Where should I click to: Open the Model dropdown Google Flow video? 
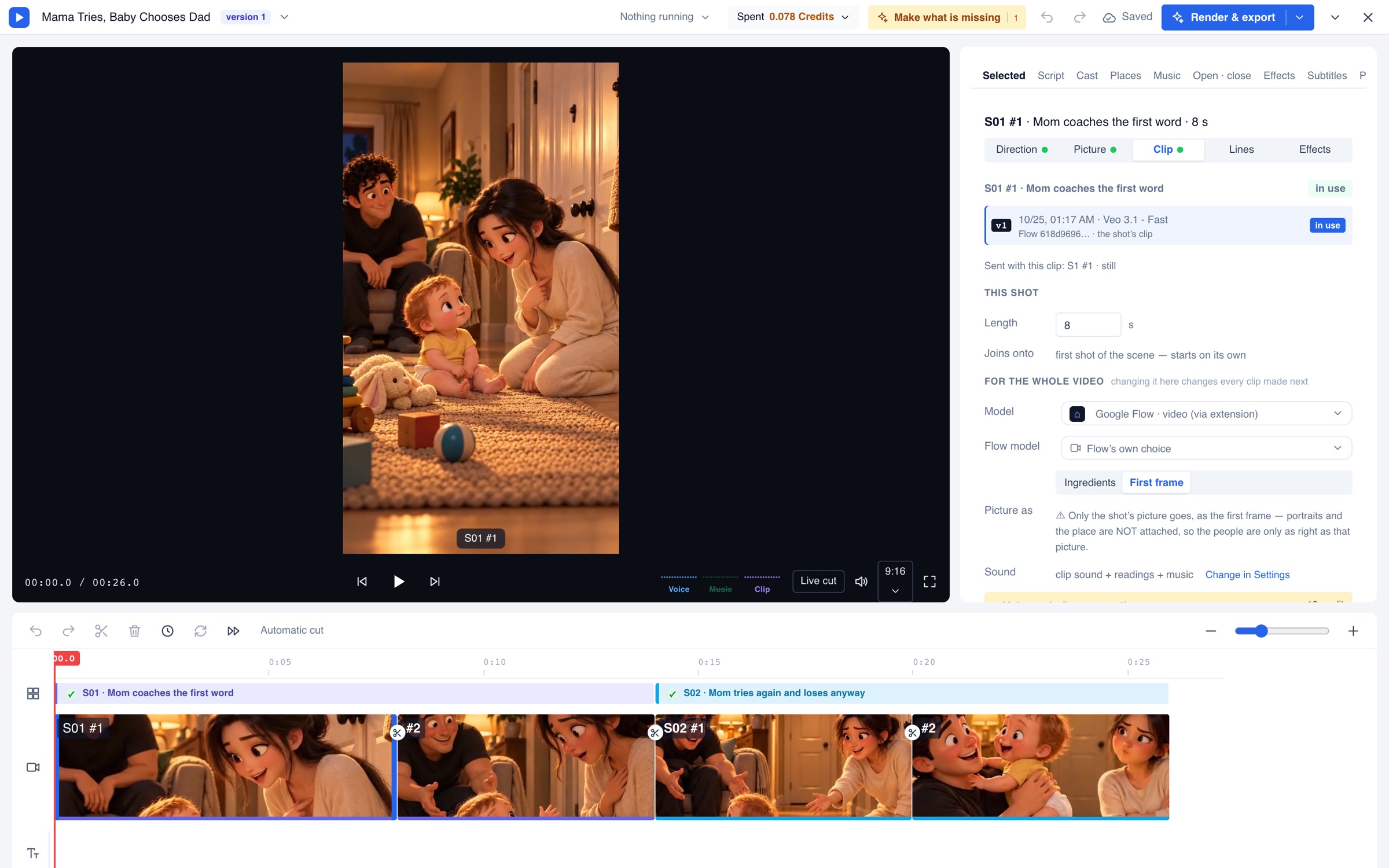pos(1206,414)
